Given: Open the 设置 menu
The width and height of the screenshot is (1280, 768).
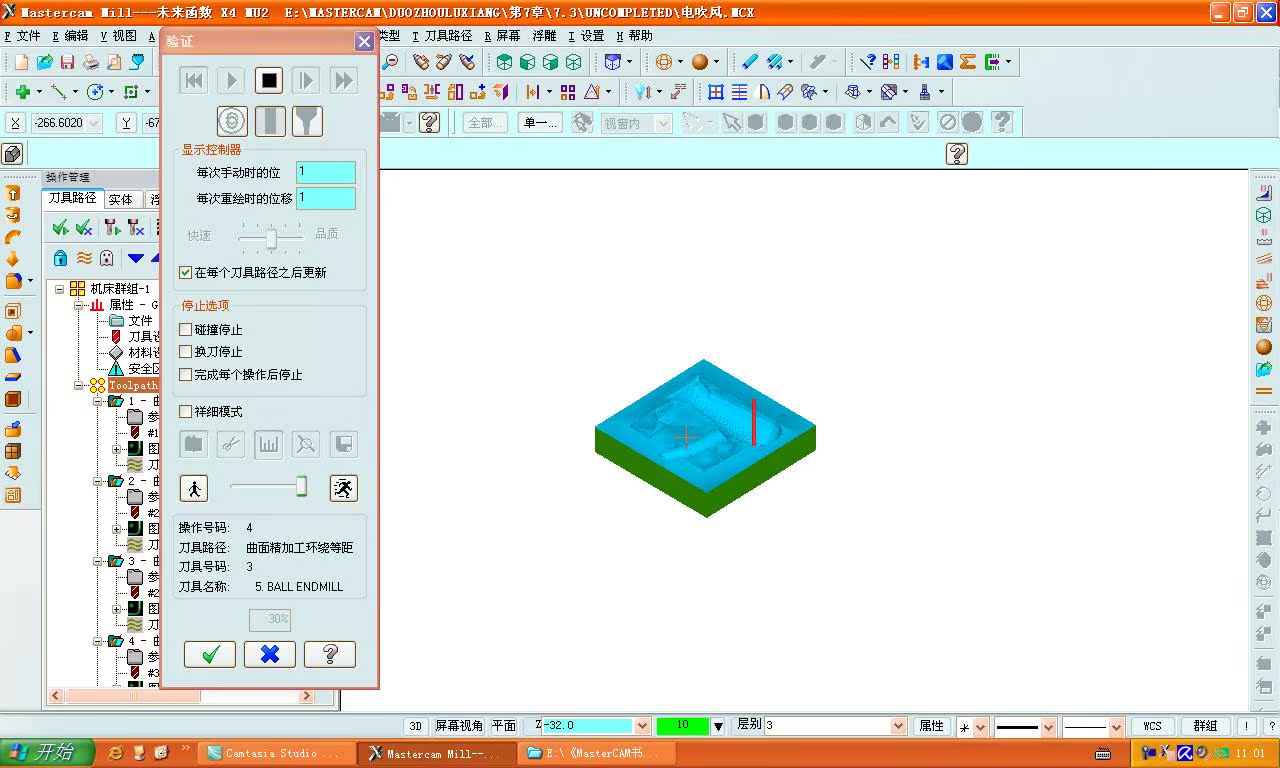Looking at the screenshot, I should tap(586, 36).
